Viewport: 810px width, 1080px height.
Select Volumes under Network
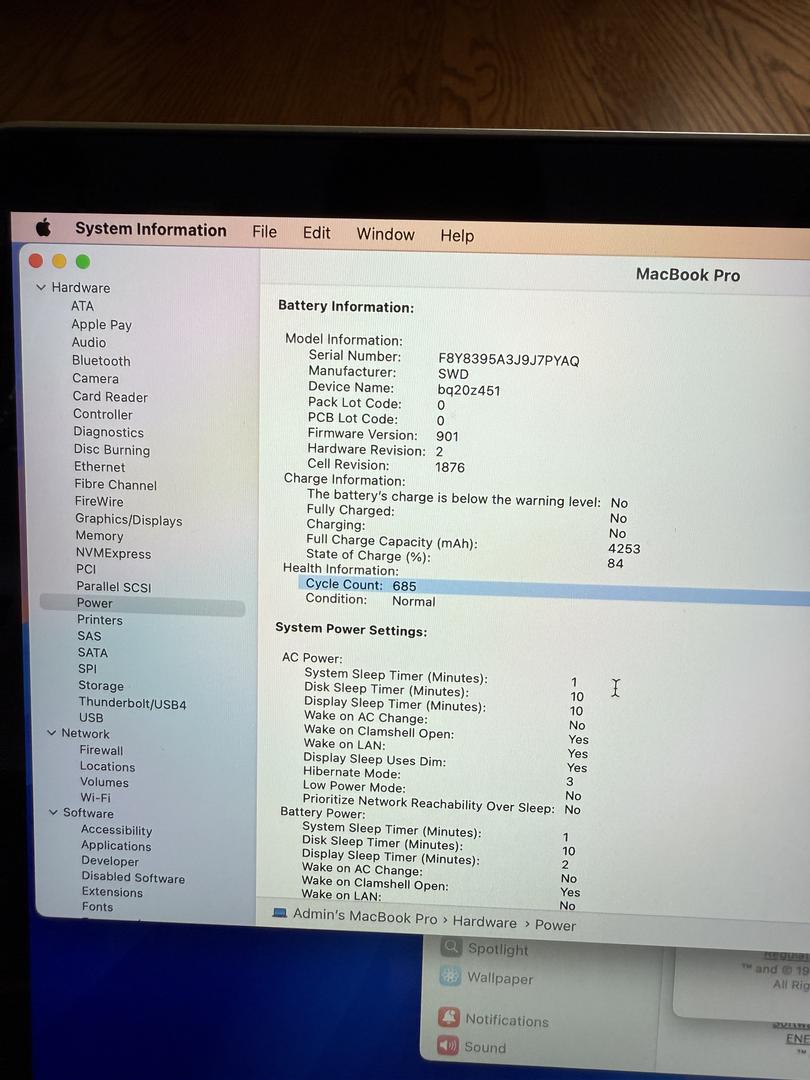[x=105, y=782]
